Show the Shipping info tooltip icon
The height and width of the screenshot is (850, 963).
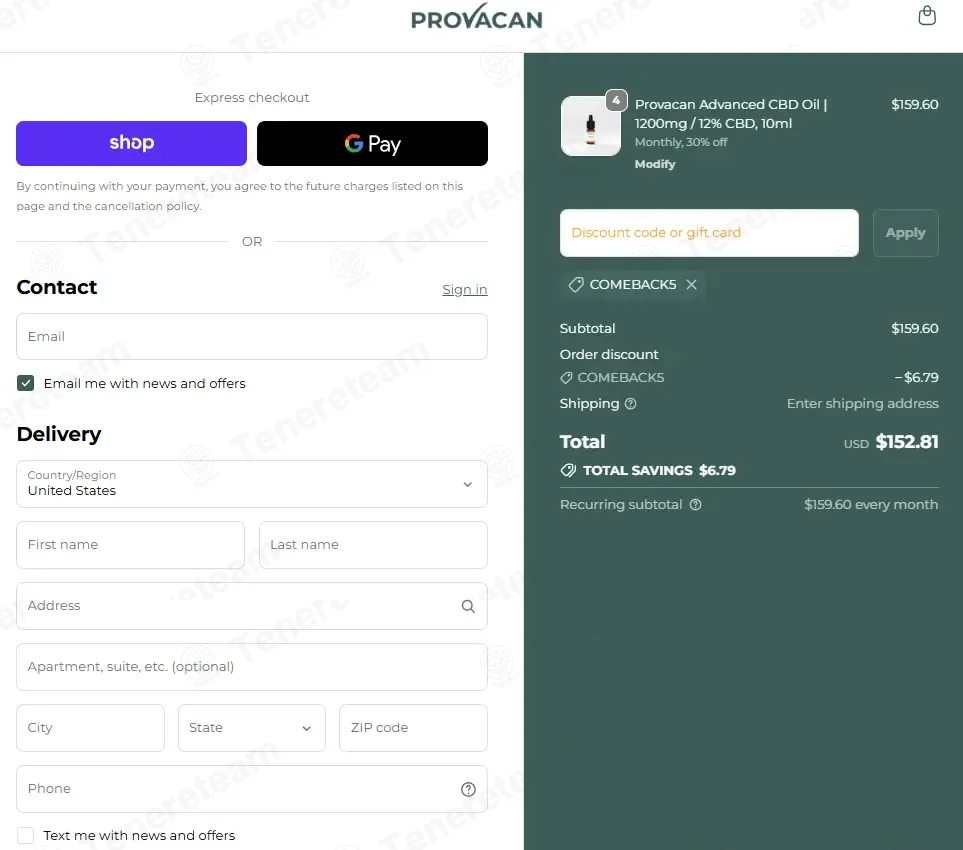(631, 404)
